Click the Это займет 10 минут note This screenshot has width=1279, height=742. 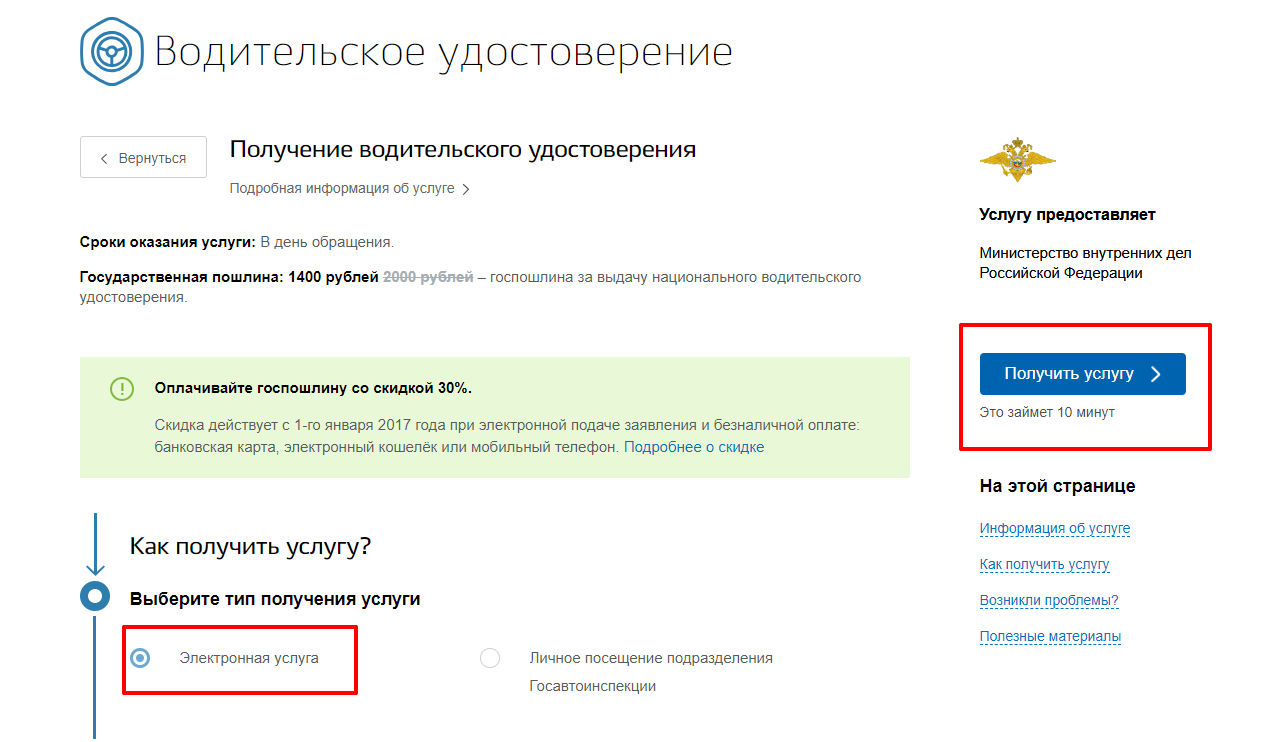click(x=1047, y=412)
